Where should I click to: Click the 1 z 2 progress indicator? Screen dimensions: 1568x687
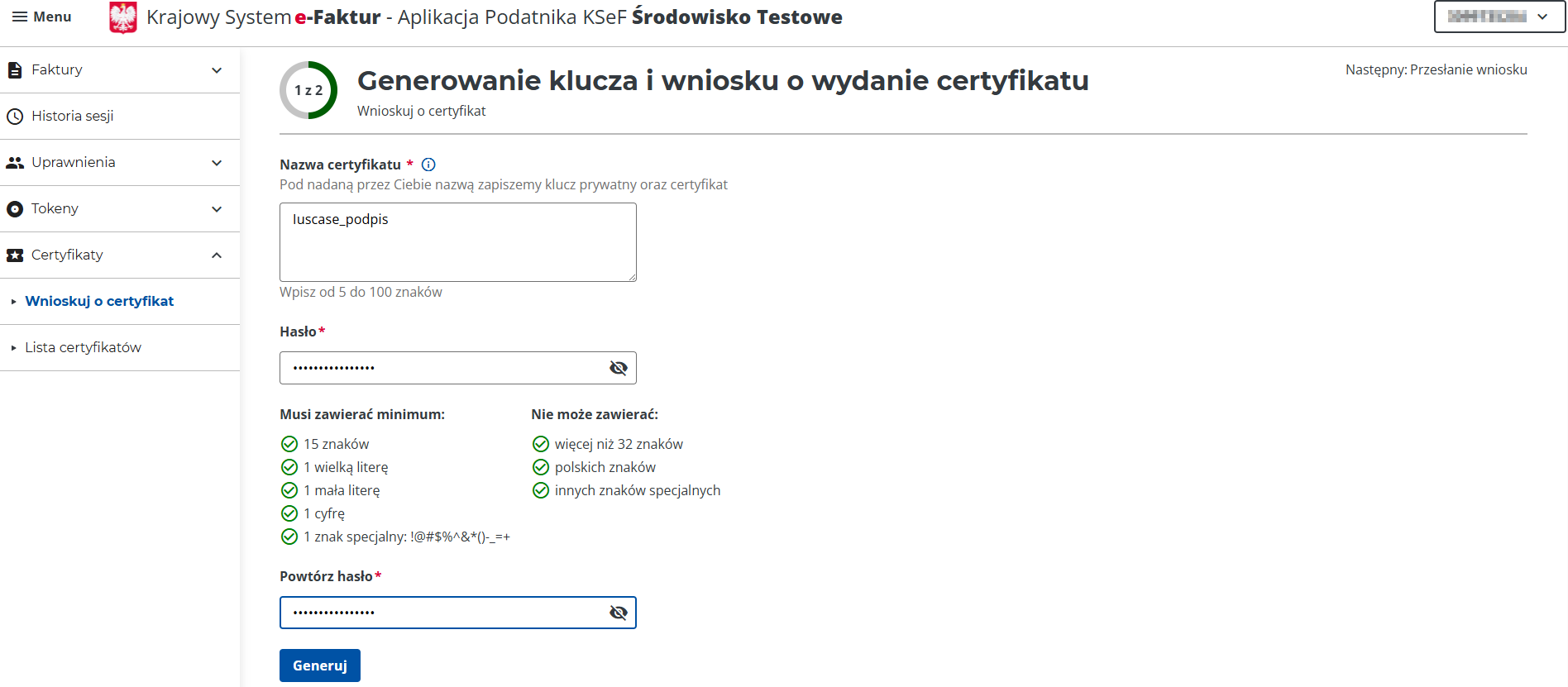308,90
